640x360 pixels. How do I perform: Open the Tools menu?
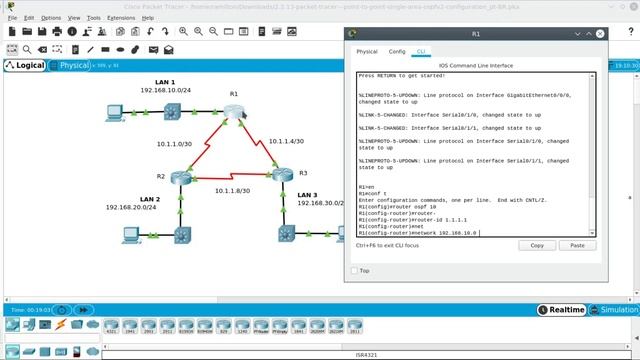coord(93,18)
